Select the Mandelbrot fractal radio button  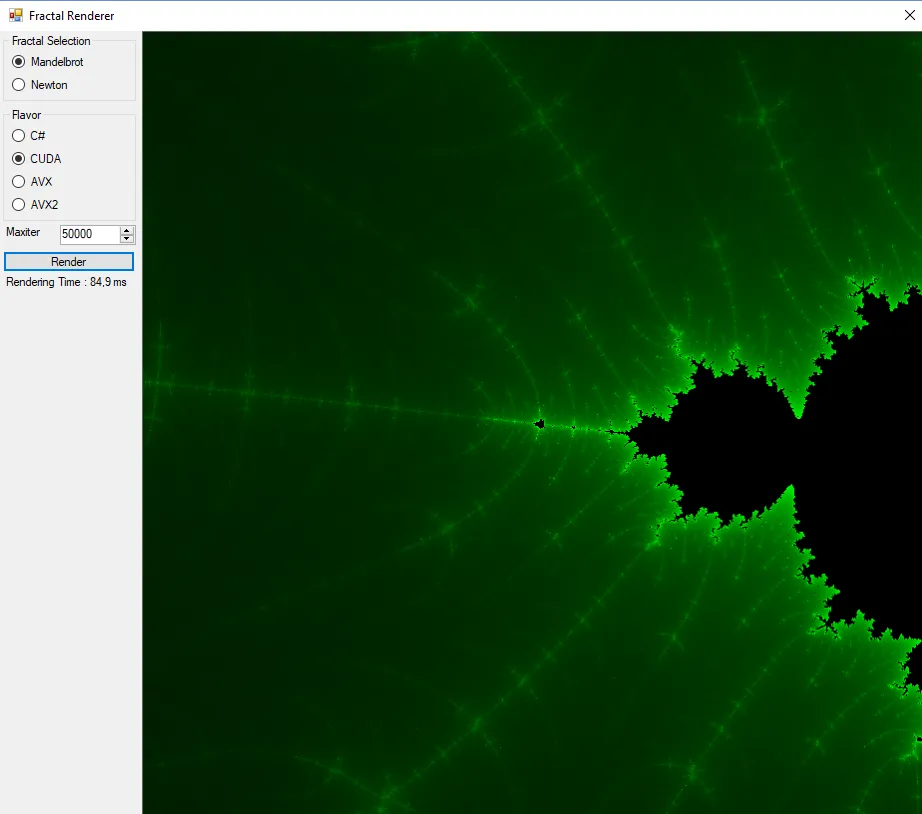coord(19,62)
